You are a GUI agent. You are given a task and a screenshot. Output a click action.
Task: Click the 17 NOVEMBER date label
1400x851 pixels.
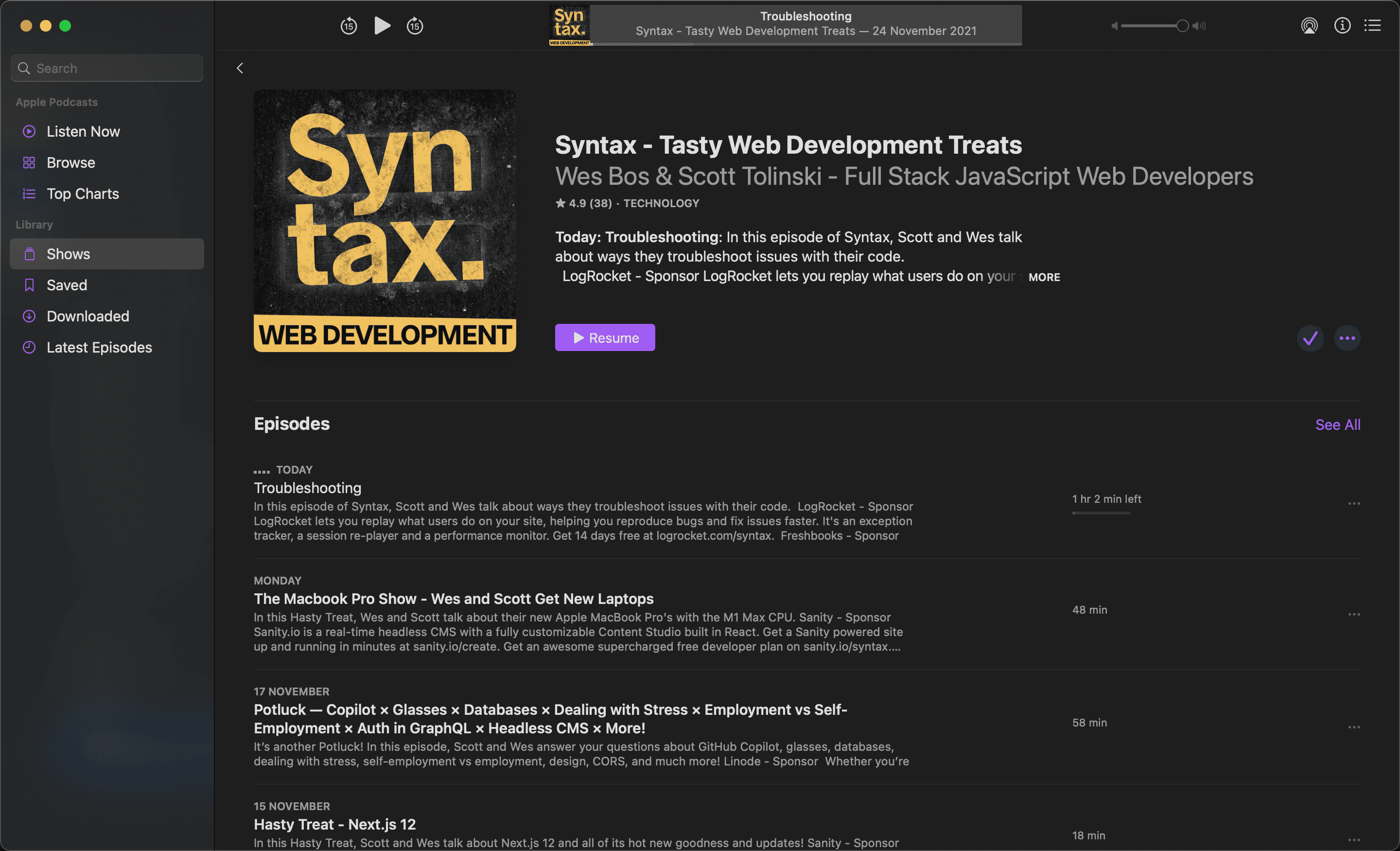click(x=292, y=691)
